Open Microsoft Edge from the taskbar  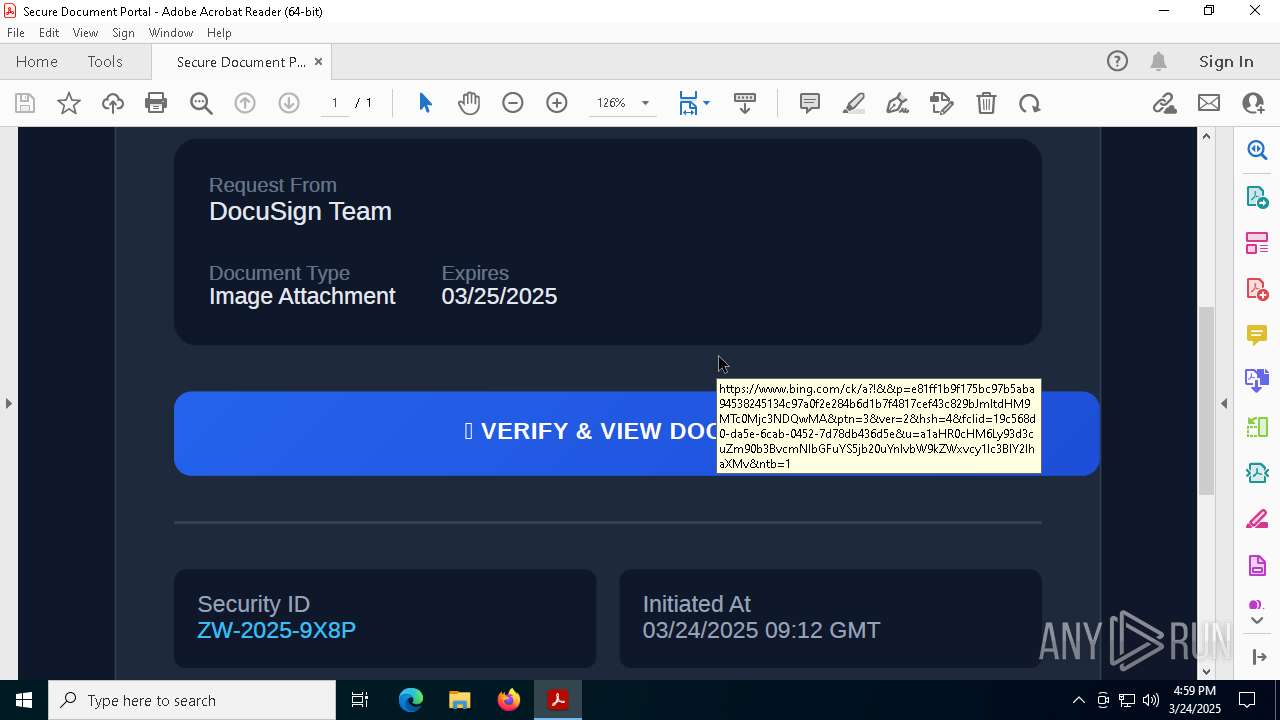[x=410, y=700]
